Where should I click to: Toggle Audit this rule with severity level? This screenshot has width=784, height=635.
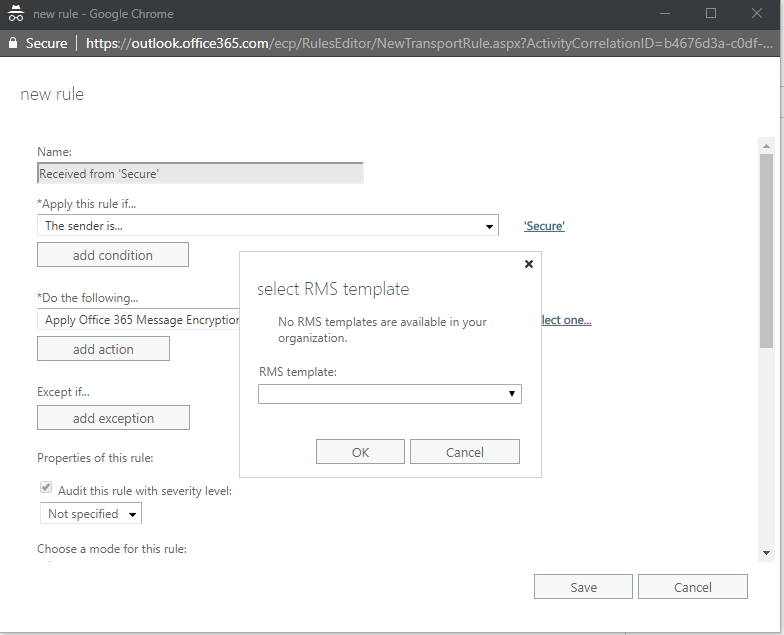coord(46,487)
